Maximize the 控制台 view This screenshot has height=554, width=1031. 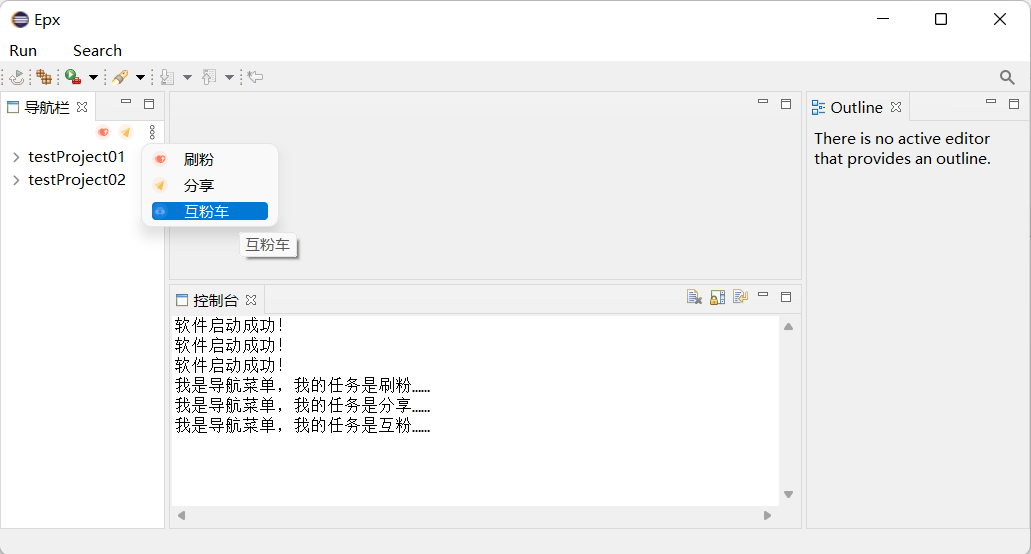point(786,297)
